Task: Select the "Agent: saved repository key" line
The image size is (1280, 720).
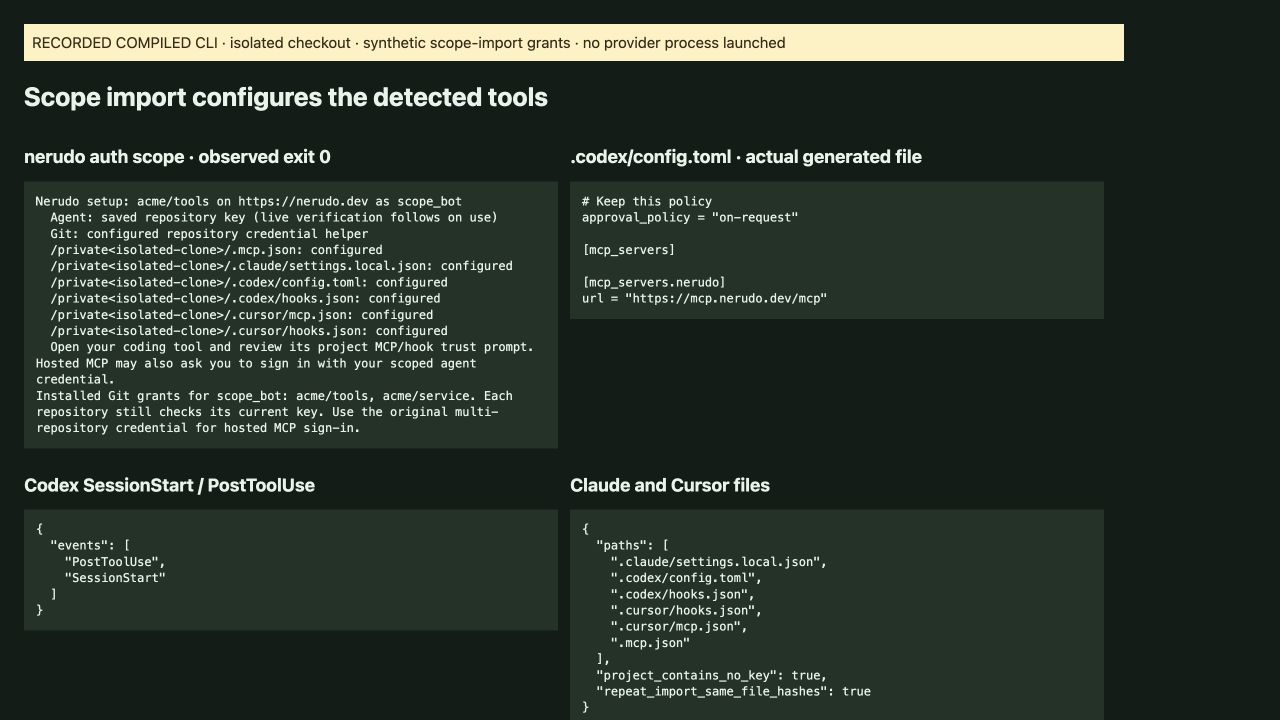Action: click(274, 217)
